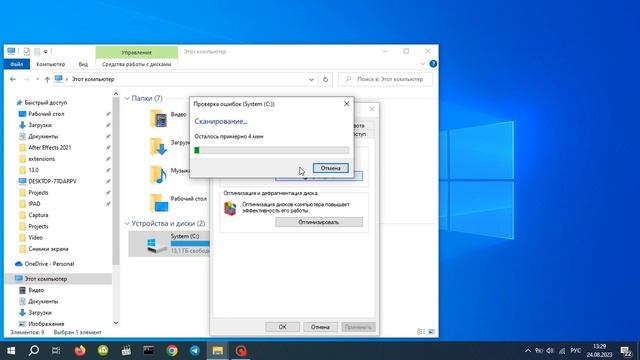The image size is (640, 360).
Task: Click the forward navigation arrow in Explorer
Action: click(27, 79)
